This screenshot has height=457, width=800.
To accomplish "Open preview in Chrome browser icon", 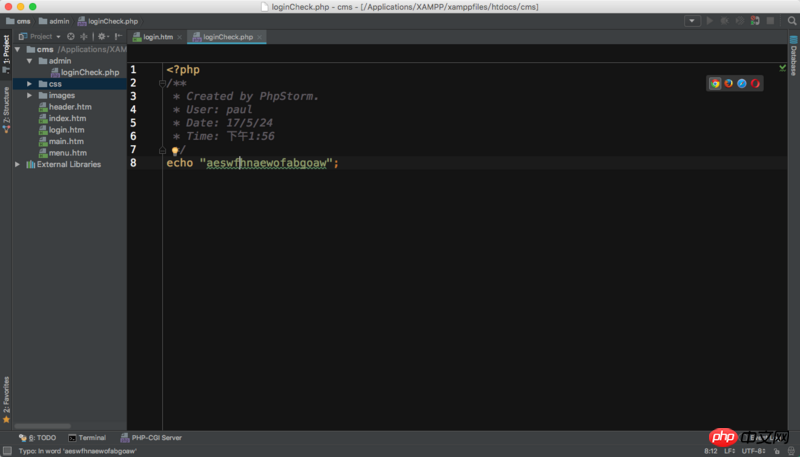I will click(715, 83).
